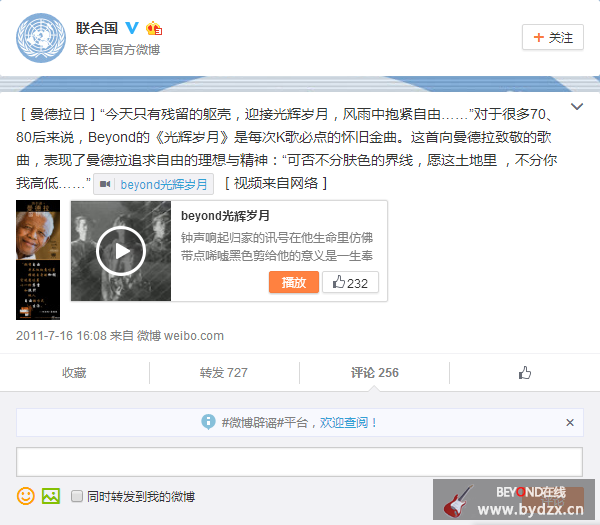
Task: Open the 转发 727 repost tab
Action: pyautogui.click(x=224, y=373)
